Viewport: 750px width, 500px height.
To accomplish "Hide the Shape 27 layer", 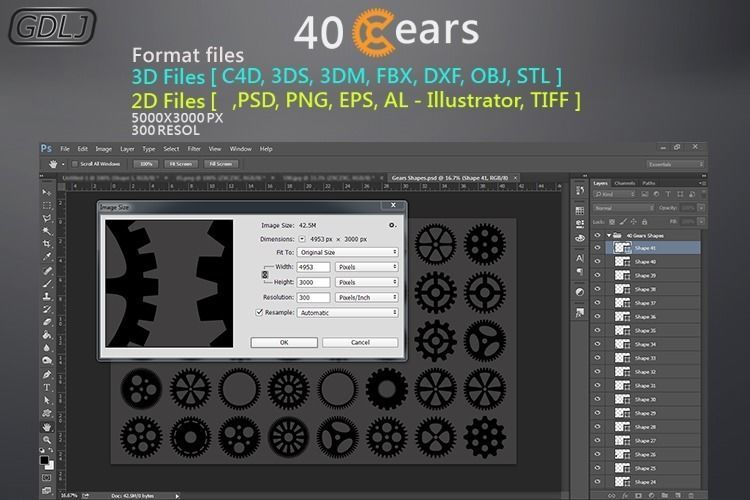I will pos(597,440).
